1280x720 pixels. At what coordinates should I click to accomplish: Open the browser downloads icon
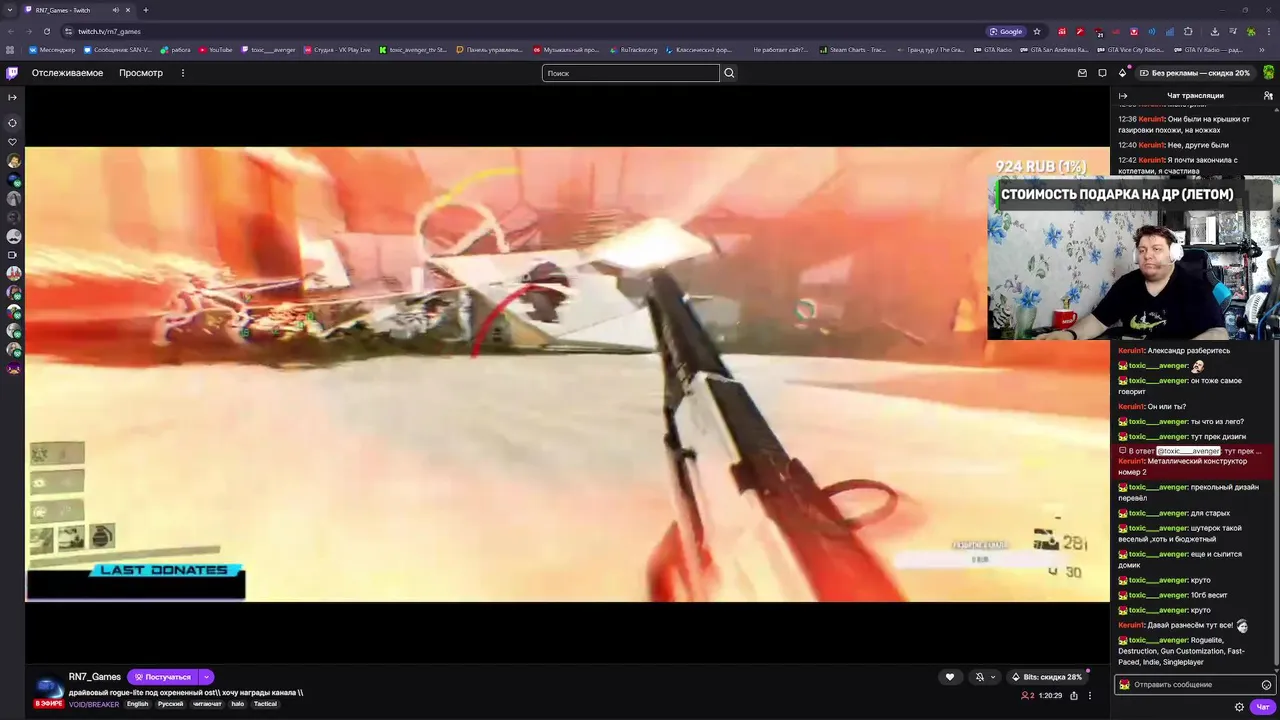(x=1214, y=31)
